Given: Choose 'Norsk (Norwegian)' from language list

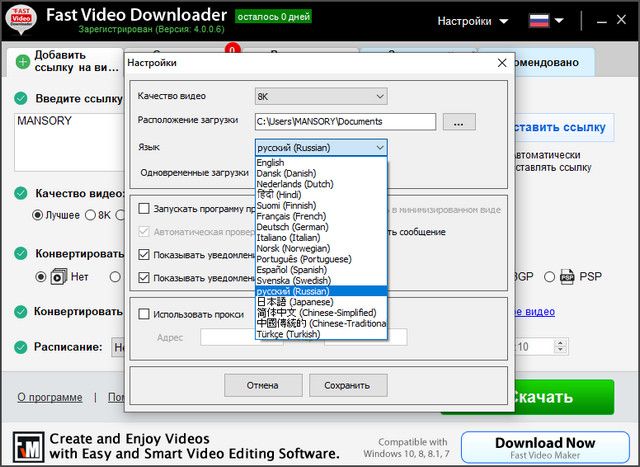Looking at the screenshot, I should click(x=321, y=248).
